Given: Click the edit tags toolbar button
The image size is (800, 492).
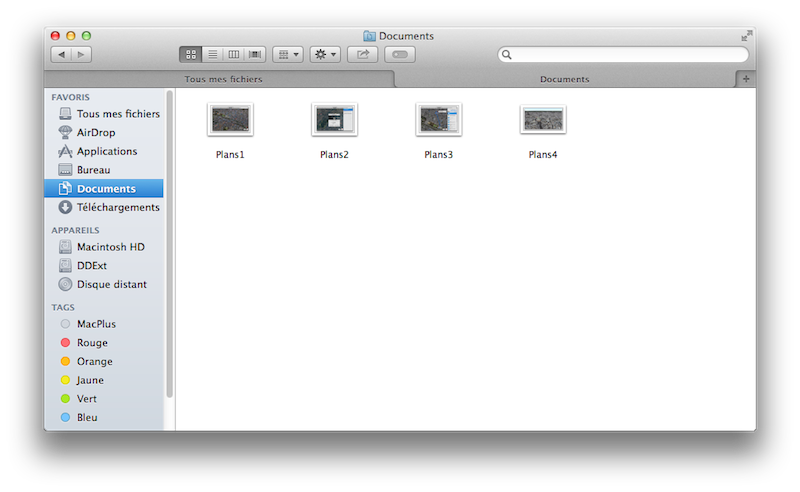Looking at the screenshot, I should 399,54.
